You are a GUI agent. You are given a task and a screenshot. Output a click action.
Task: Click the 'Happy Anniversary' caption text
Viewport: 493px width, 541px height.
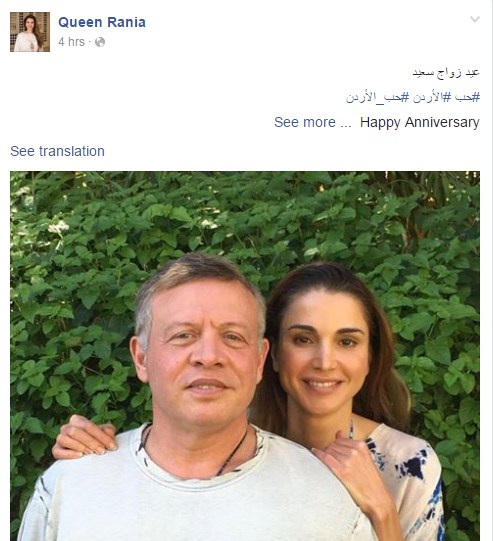(420, 122)
